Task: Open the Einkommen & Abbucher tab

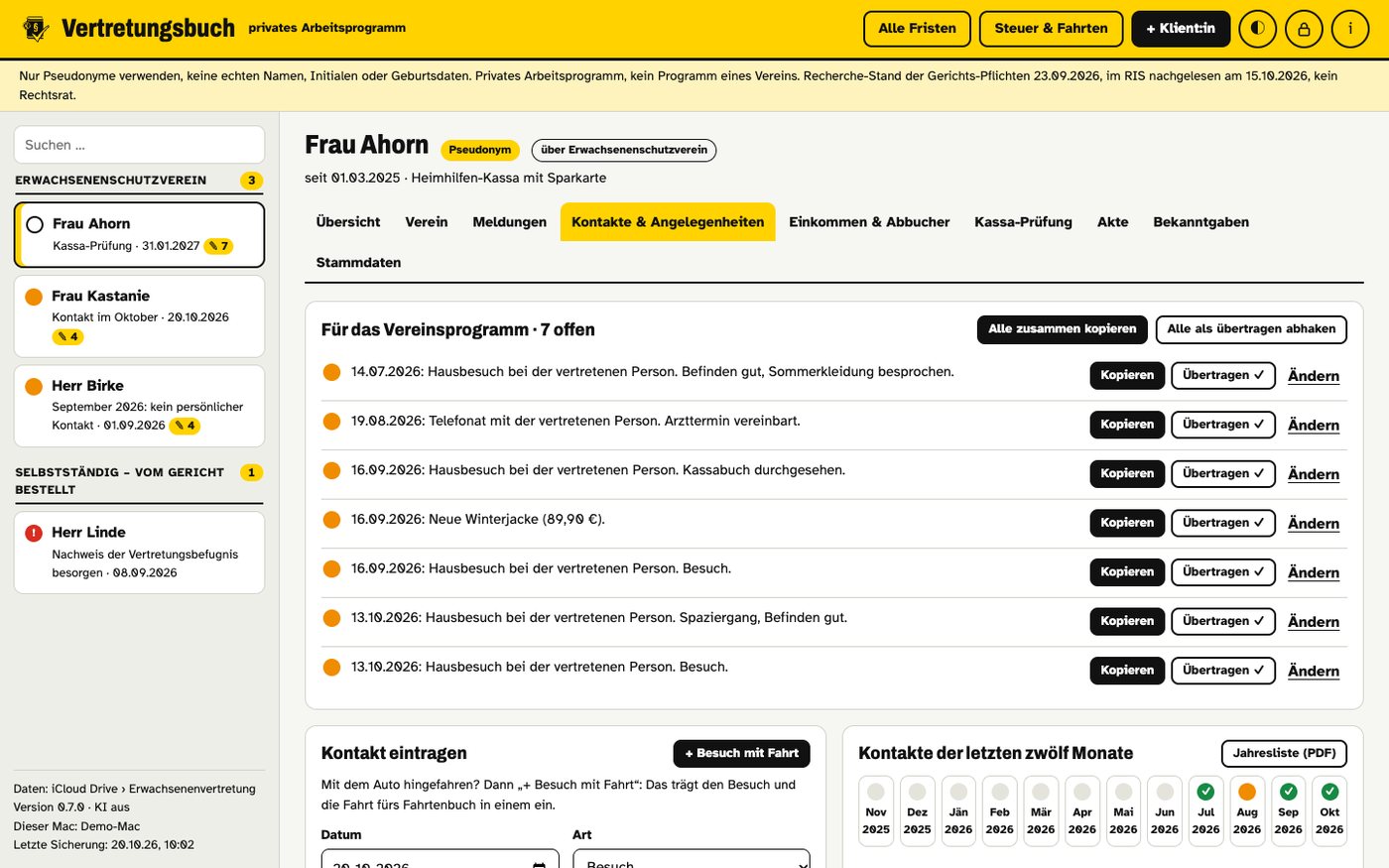Action: point(869,222)
